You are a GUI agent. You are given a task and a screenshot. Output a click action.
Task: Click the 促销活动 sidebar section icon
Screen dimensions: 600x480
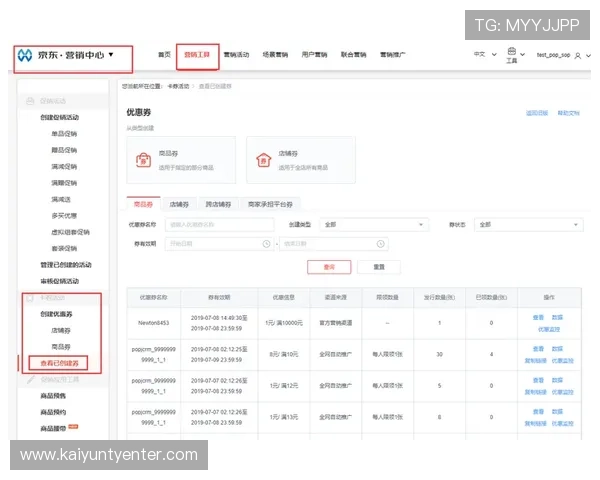(x=30, y=101)
